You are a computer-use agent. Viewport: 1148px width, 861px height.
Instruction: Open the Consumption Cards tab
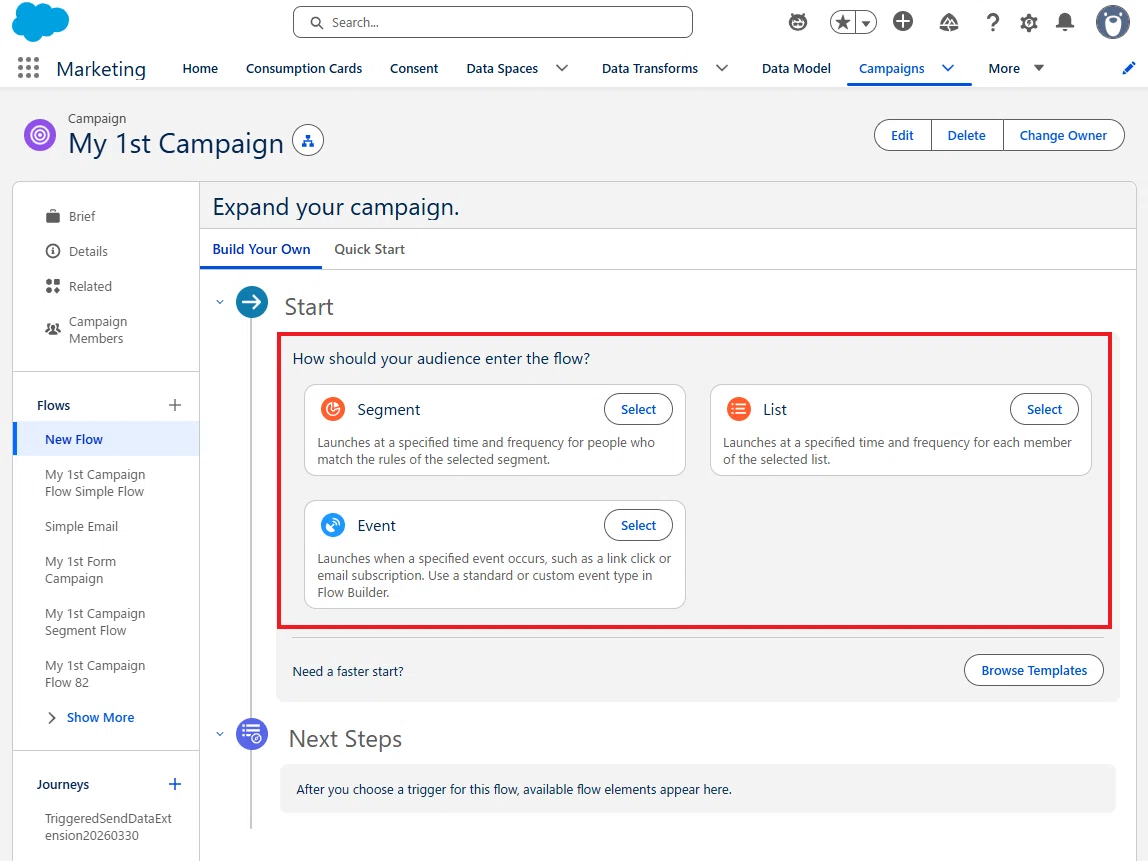[x=304, y=68]
